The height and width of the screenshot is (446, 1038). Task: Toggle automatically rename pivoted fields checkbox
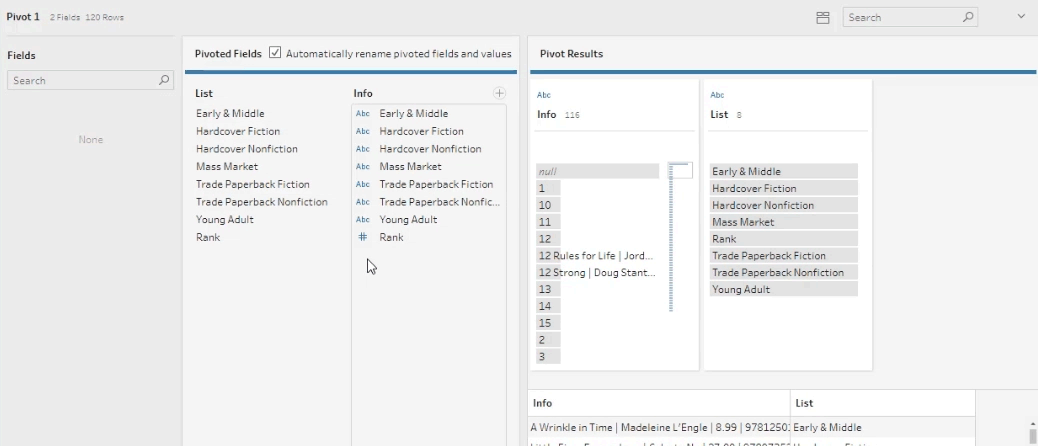[275, 53]
